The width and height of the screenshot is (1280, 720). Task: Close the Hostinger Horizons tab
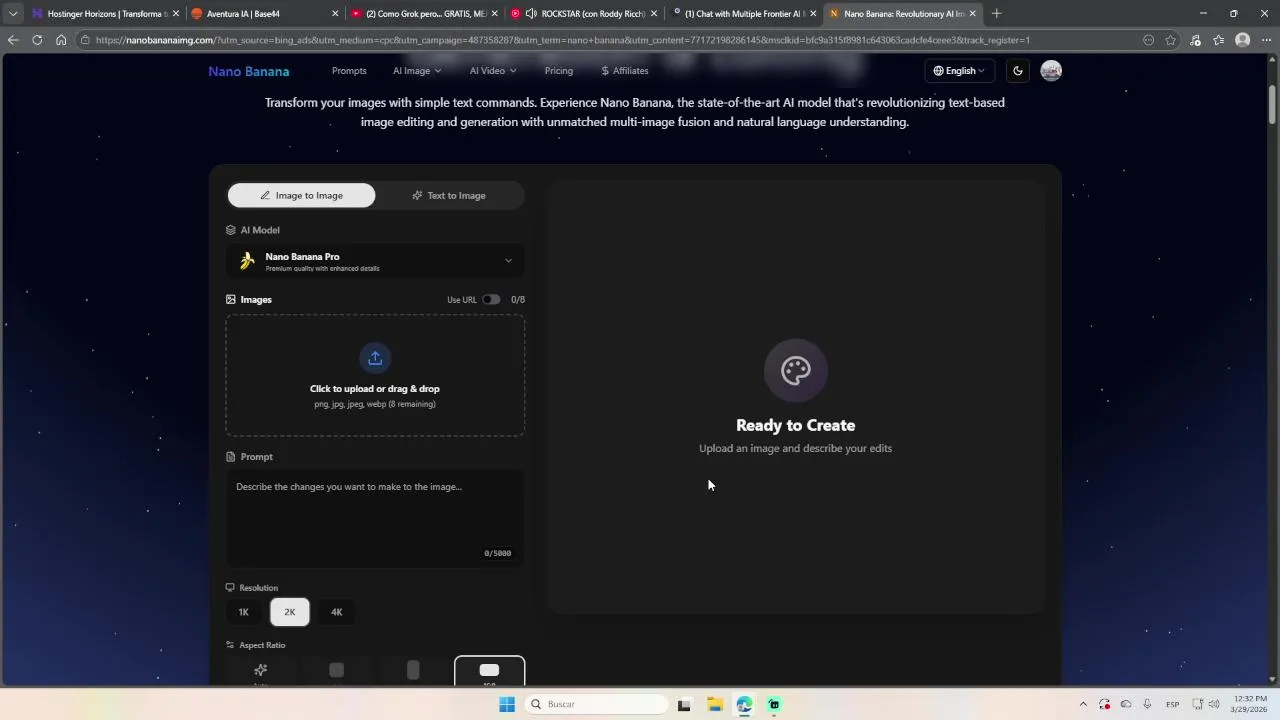tap(176, 14)
